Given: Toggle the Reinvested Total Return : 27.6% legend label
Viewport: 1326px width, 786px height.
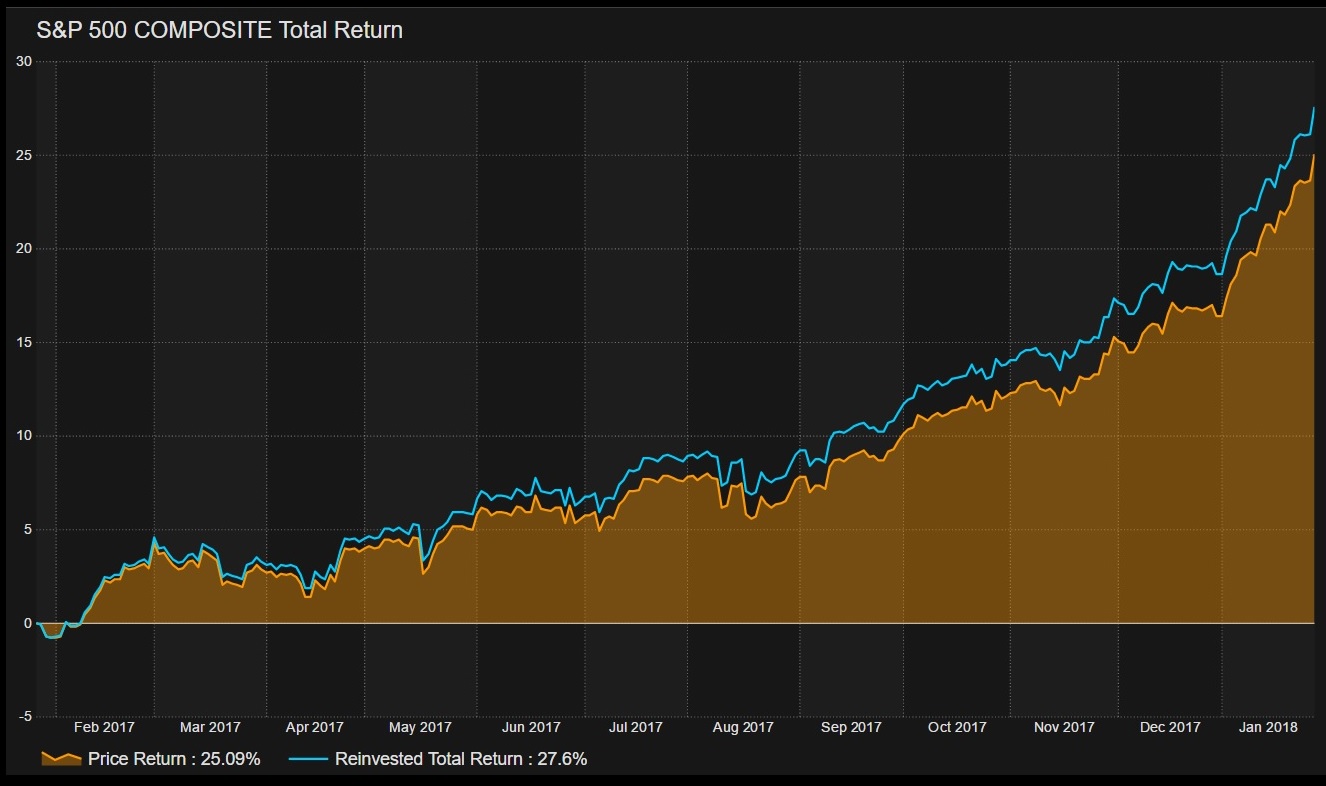Looking at the screenshot, I should (461, 759).
